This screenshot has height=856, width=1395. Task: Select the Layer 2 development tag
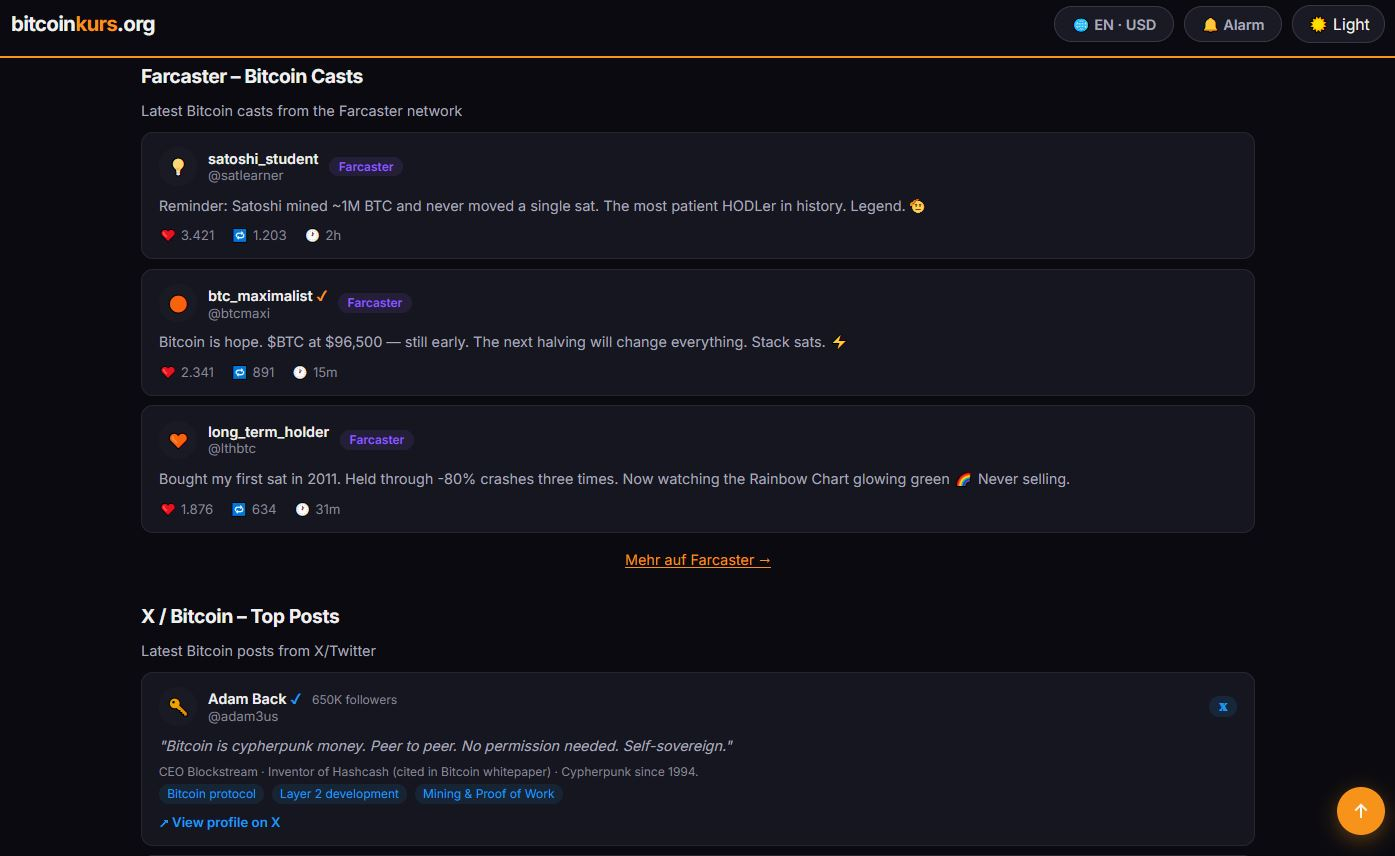(x=339, y=794)
